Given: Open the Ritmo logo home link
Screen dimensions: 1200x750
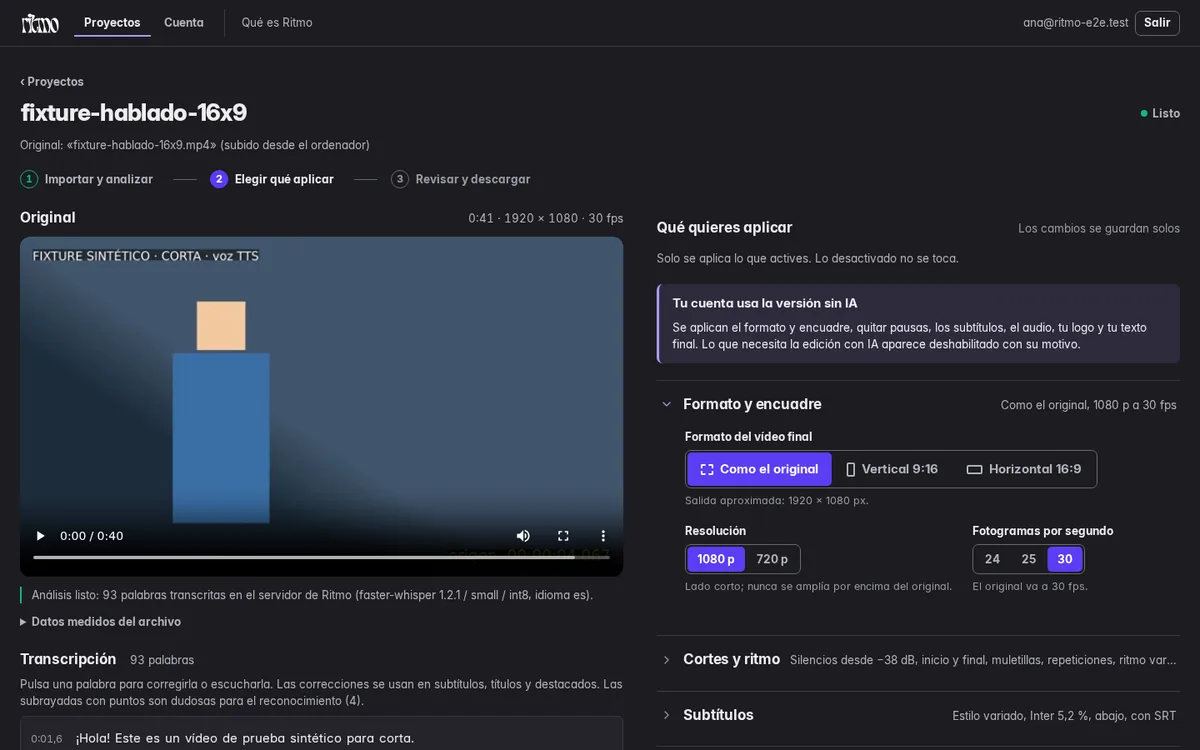Looking at the screenshot, I should (x=40, y=23).
